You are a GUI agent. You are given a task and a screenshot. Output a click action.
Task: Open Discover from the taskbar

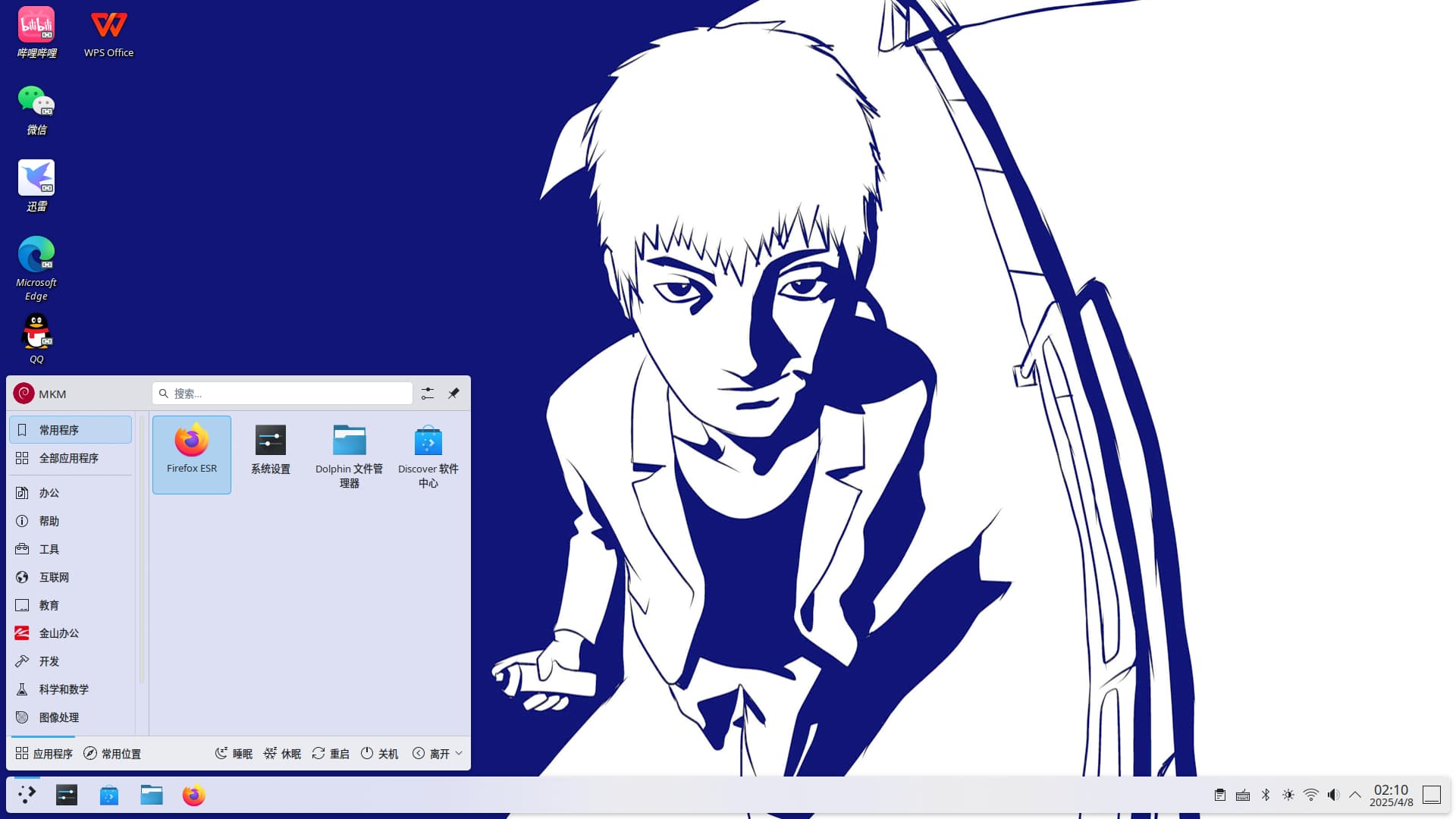pos(109,795)
